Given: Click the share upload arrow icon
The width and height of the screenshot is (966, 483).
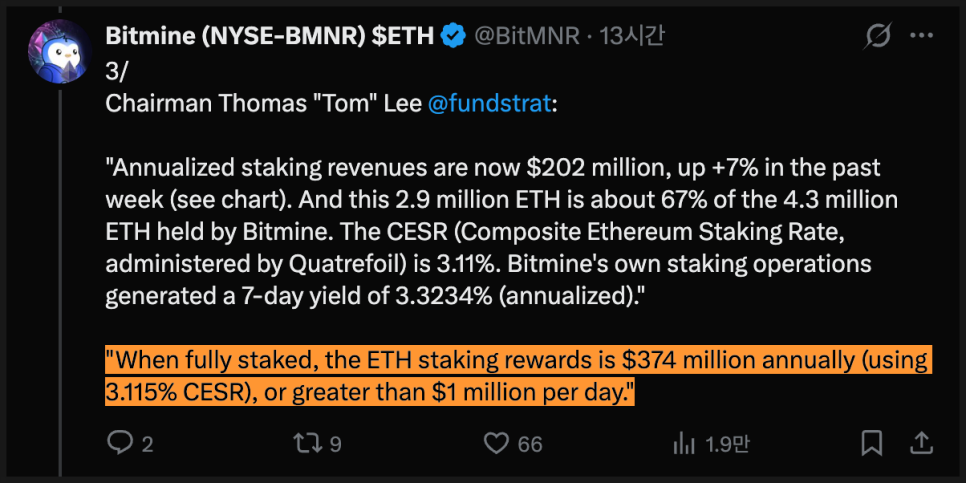Looking at the screenshot, I should (x=922, y=442).
